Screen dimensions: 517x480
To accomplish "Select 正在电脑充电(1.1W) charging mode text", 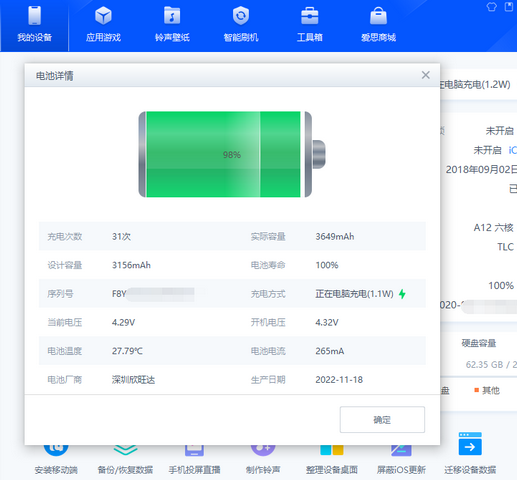I will [x=354, y=294].
